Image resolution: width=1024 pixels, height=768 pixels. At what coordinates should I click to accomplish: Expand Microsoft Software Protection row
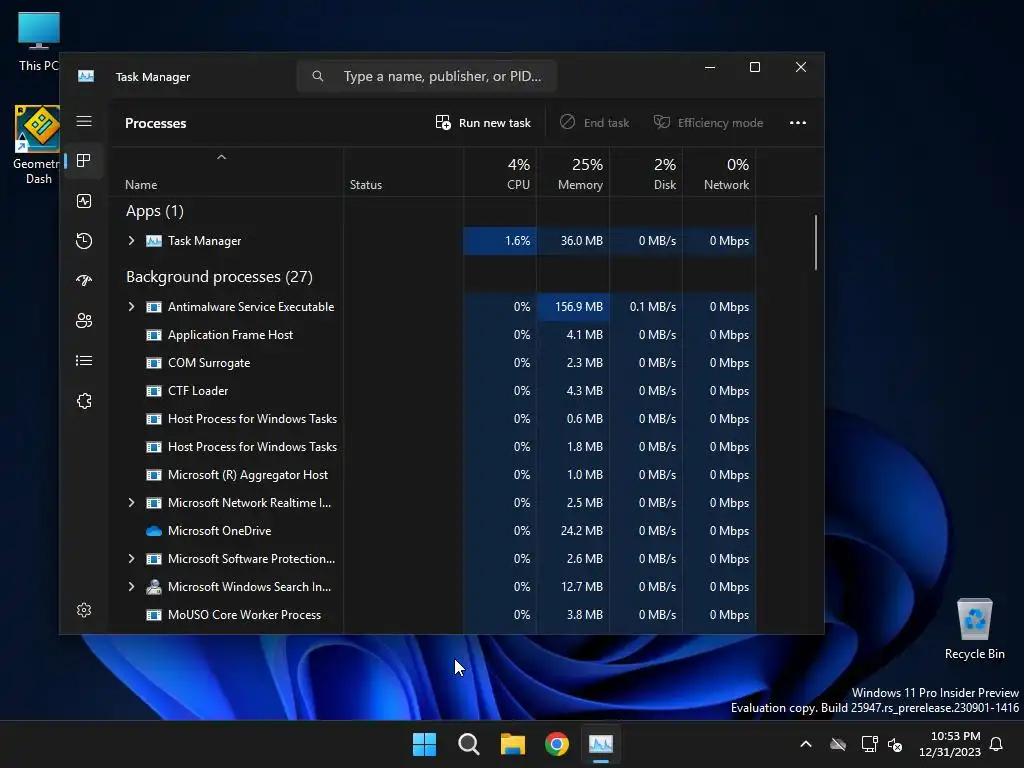(x=131, y=559)
